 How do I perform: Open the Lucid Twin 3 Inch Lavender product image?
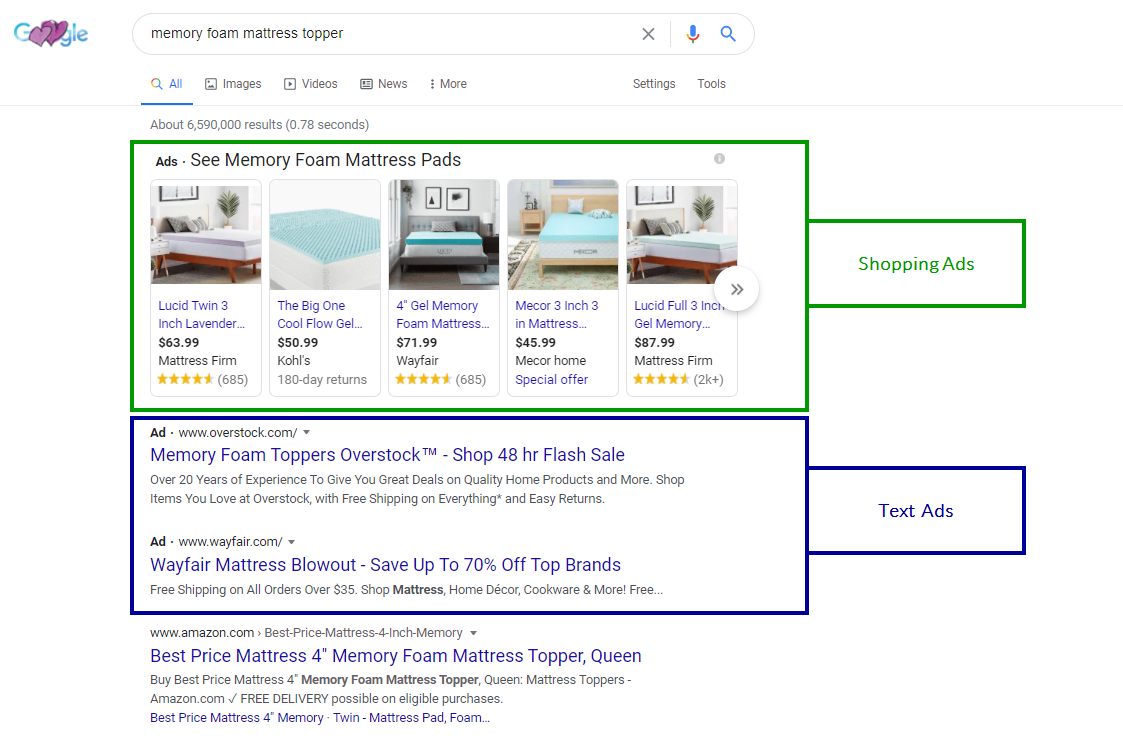pyautogui.click(x=206, y=235)
